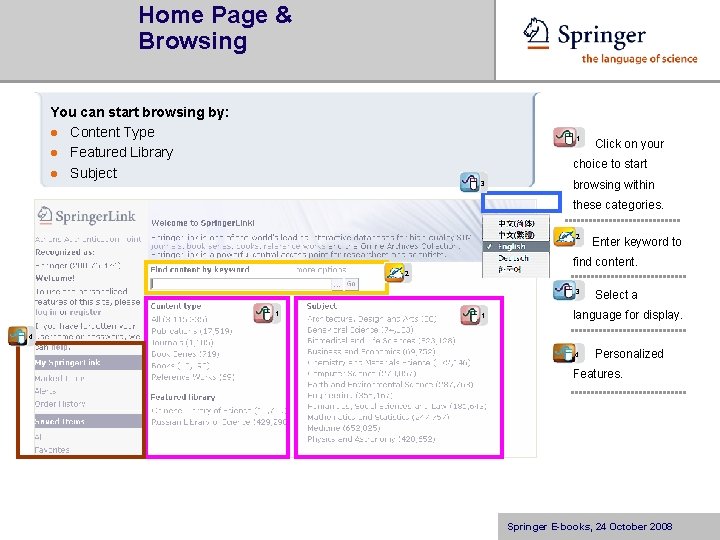Viewport: 720px width, 540px height.
Task: Click the log in link
Action: click(44, 312)
